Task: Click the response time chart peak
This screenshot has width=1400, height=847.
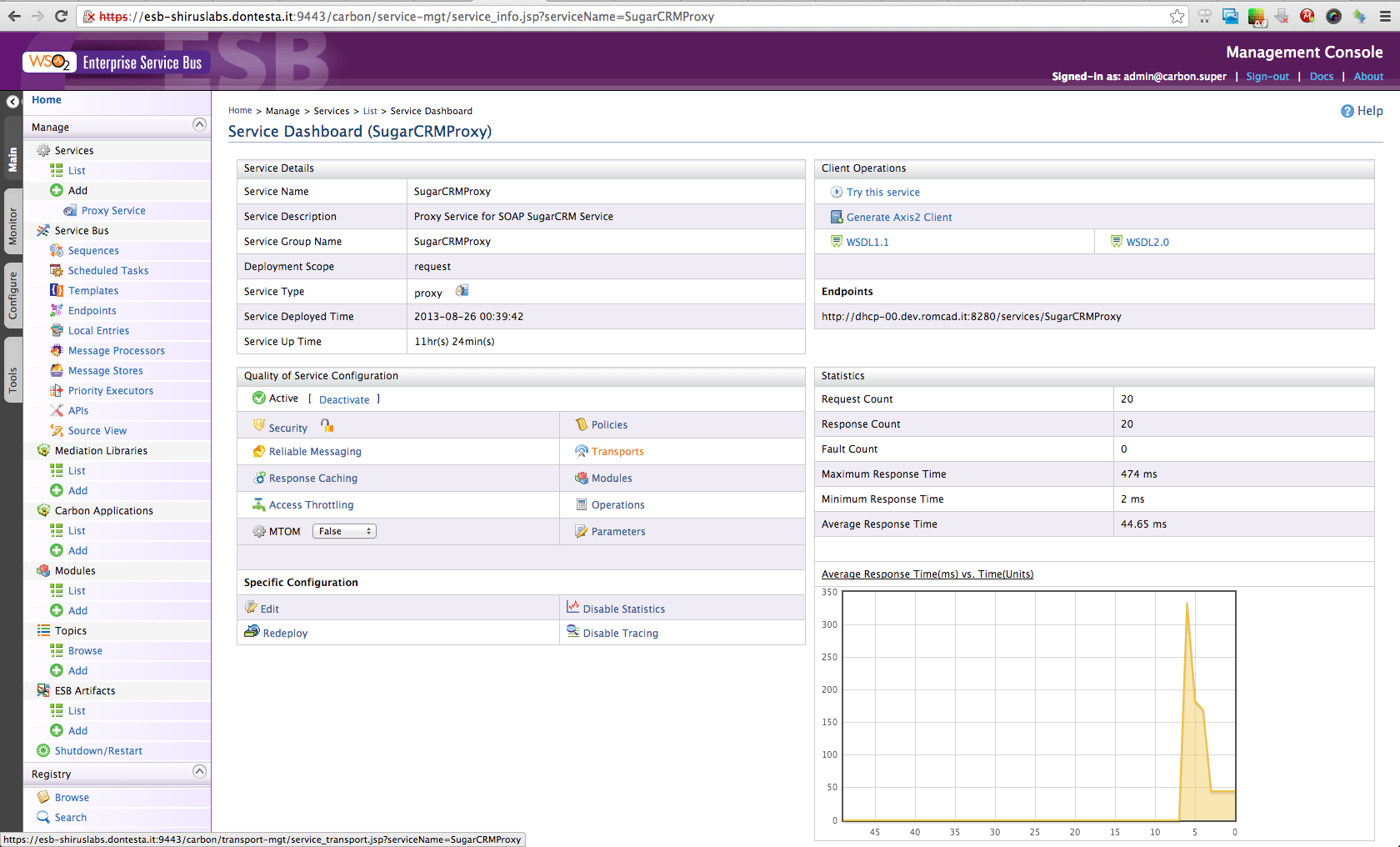Action: click(1187, 603)
